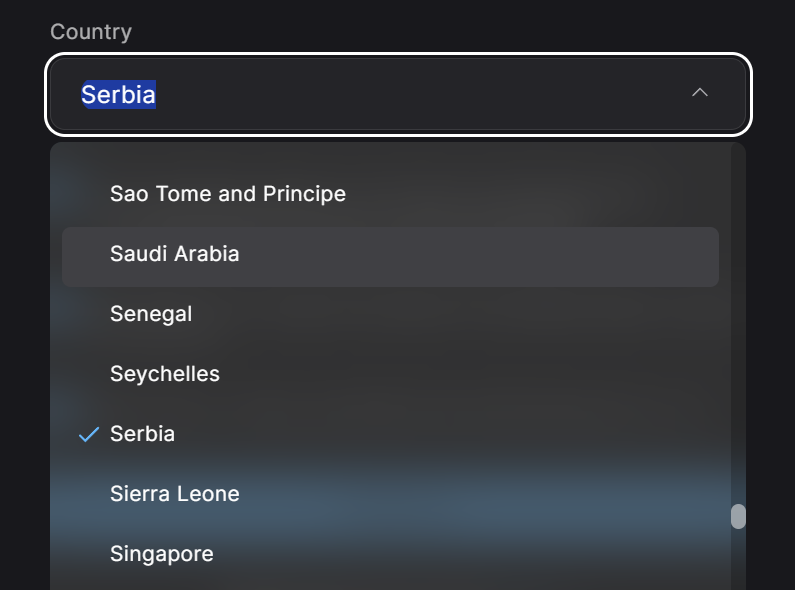
Task: Choose the last visible country option
Action: (162, 554)
